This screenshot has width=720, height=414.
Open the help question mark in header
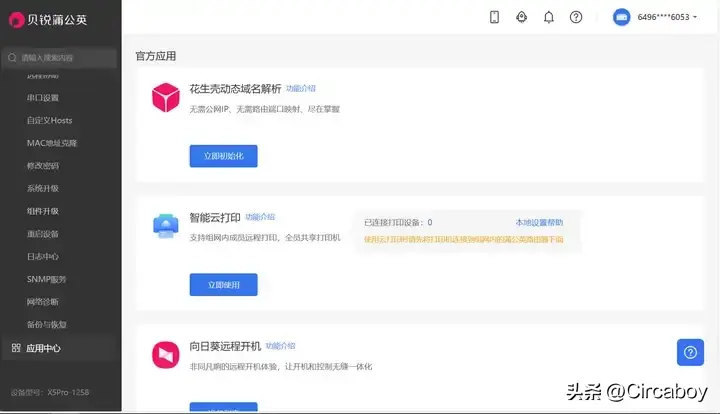pyautogui.click(x=576, y=17)
